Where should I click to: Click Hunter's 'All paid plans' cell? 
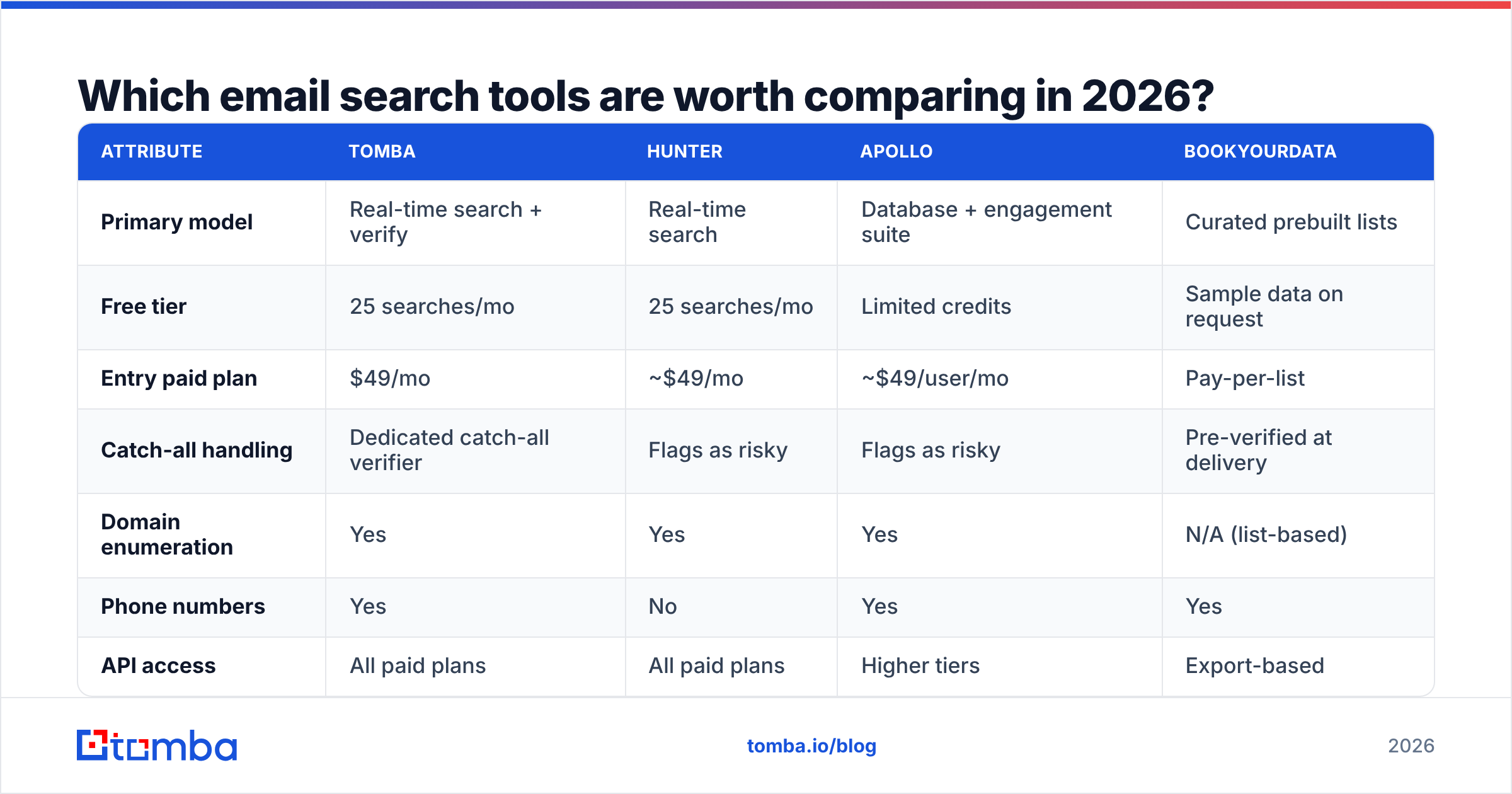(x=731, y=667)
